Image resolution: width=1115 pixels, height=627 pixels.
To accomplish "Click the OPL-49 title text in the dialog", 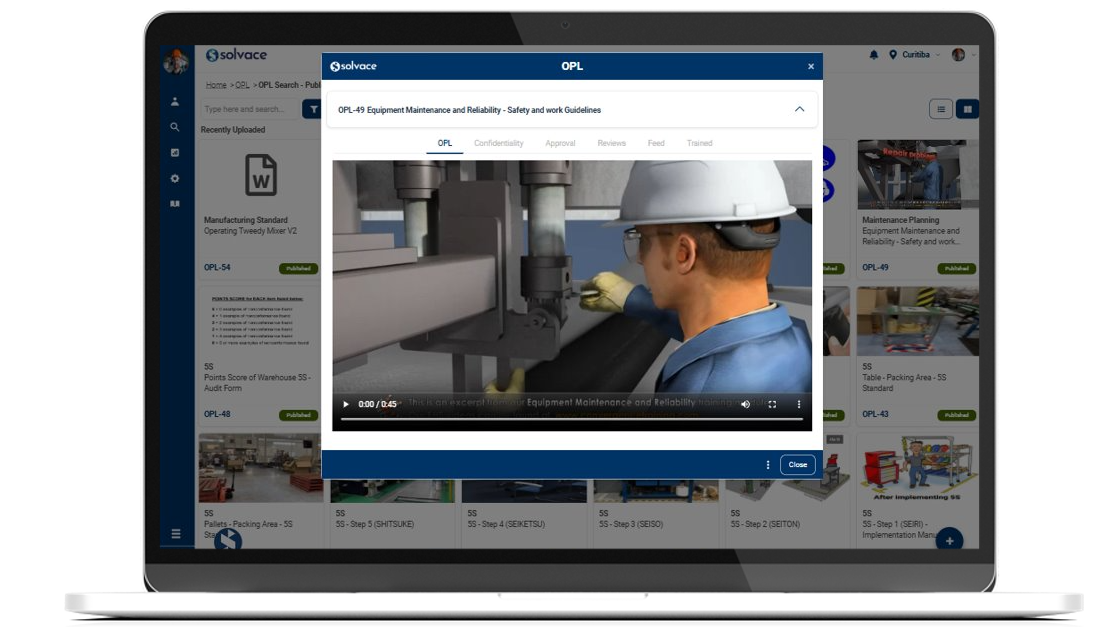I will 469,110.
